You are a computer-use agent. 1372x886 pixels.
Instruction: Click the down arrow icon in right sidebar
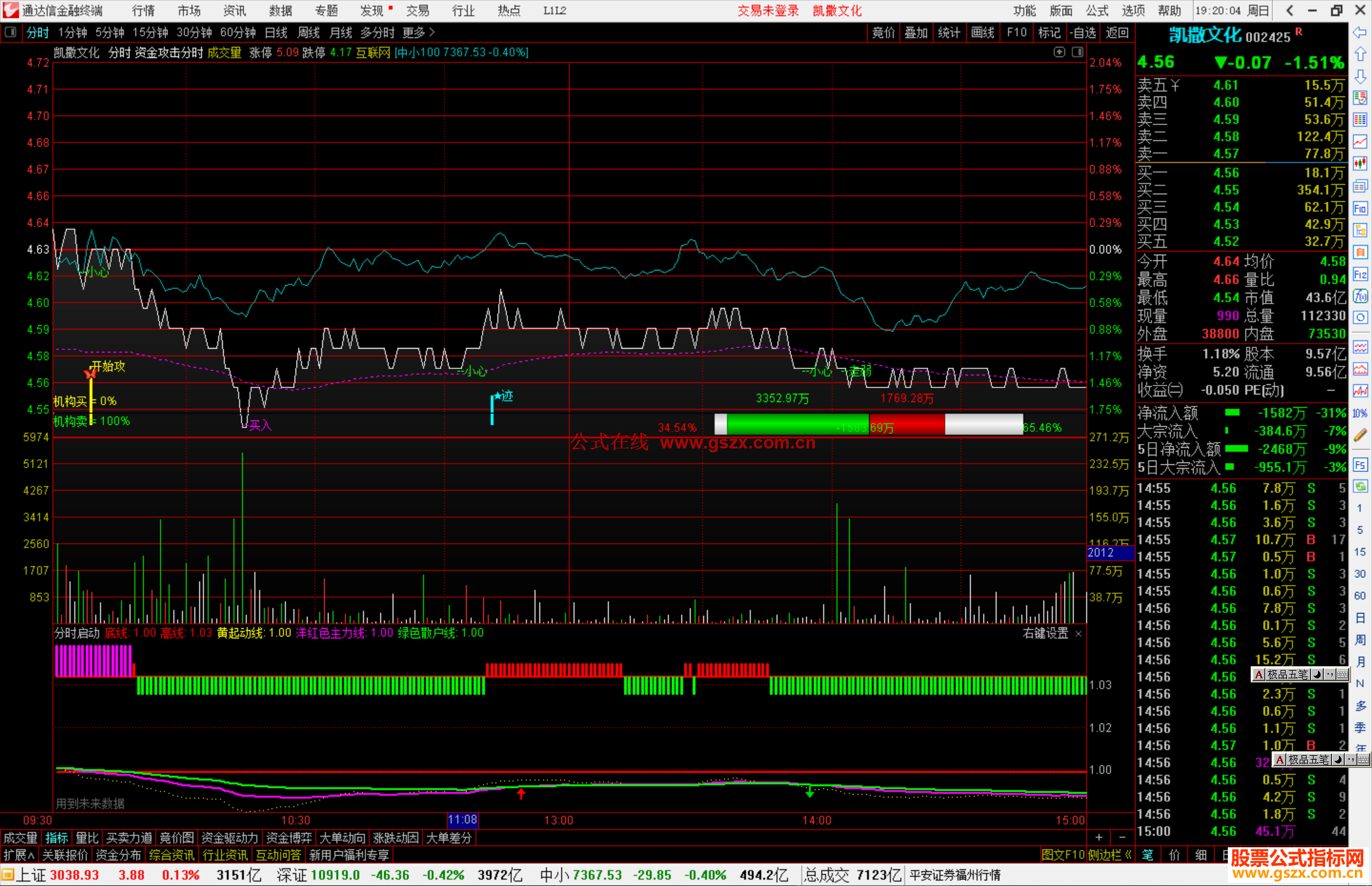click(1360, 77)
